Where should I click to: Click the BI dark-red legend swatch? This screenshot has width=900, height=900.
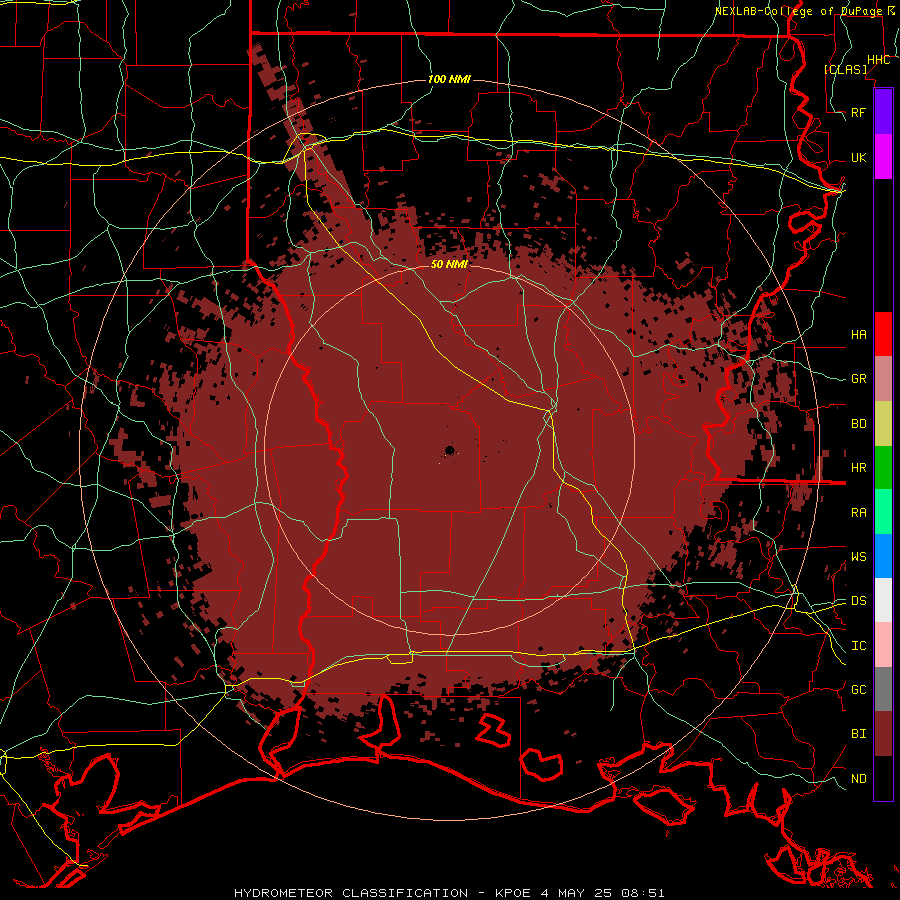pyautogui.click(x=883, y=734)
